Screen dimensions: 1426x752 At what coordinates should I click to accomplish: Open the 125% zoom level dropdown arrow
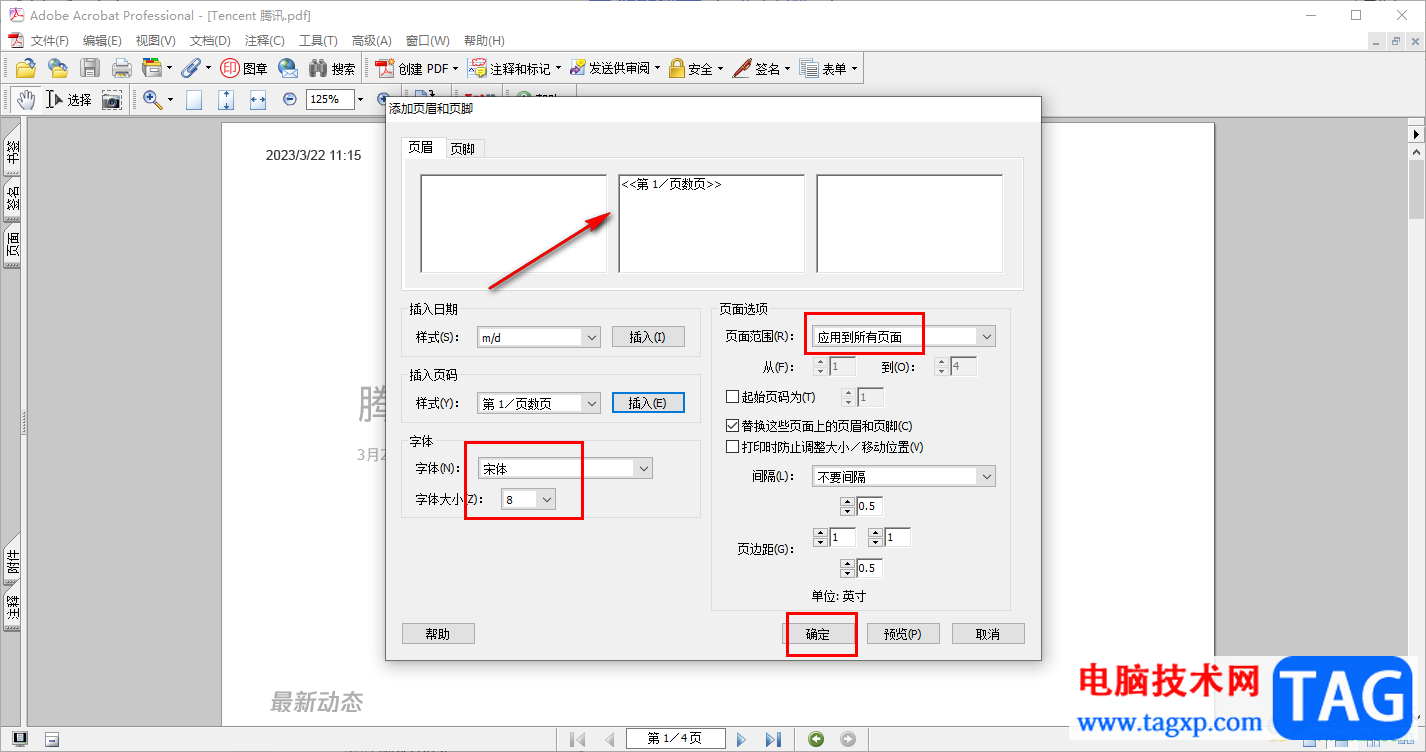(x=360, y=99)
